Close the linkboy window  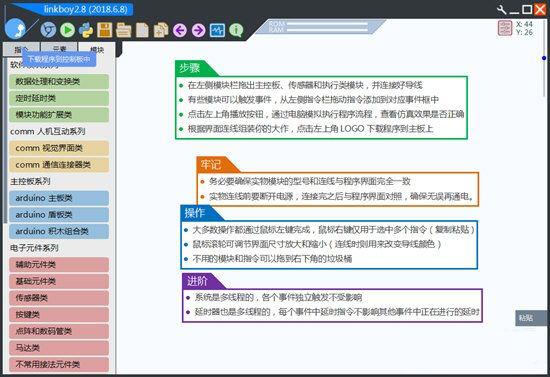tap(540, 9)
